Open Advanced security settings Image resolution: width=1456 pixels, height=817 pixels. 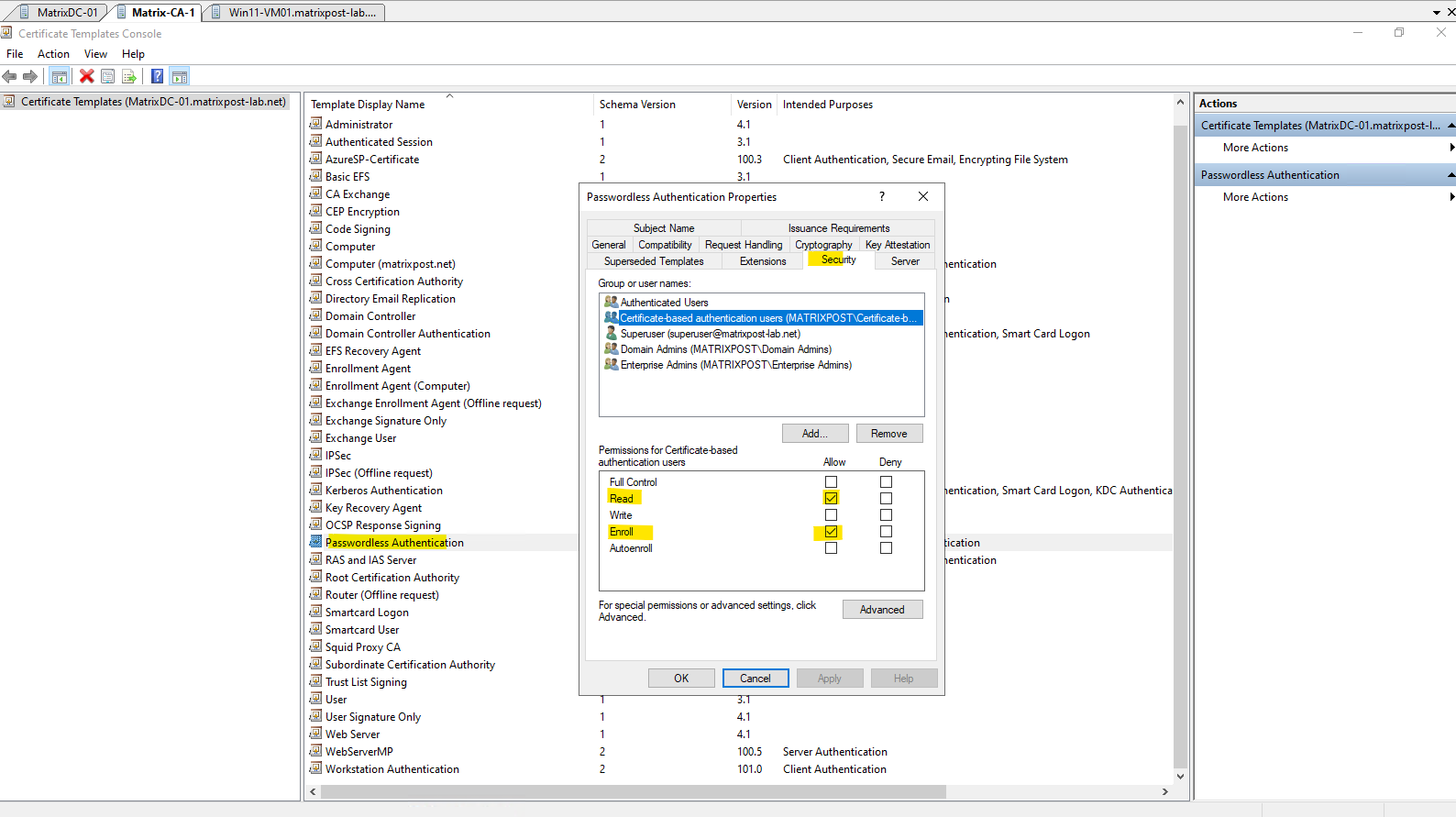[882, 610]
